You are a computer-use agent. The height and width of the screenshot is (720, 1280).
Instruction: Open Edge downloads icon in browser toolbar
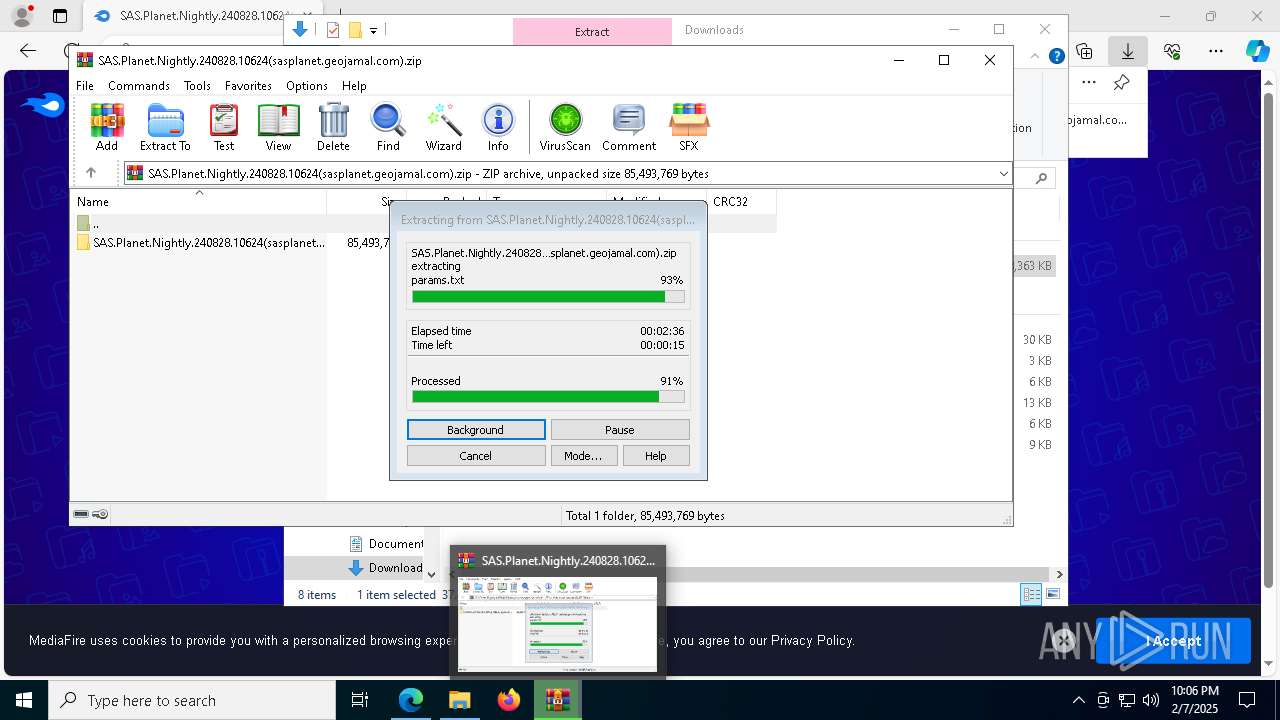(x=1127, y=51)
